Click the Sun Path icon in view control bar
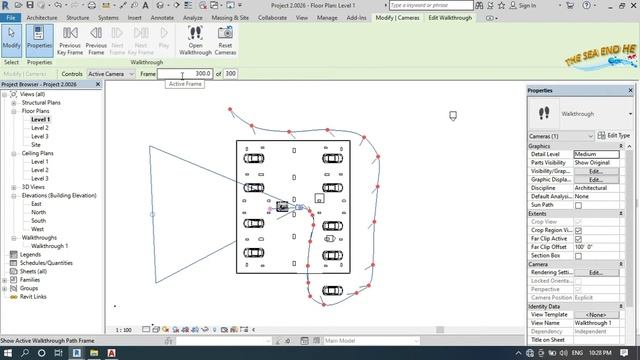640x360 pixels. [166, 329]
